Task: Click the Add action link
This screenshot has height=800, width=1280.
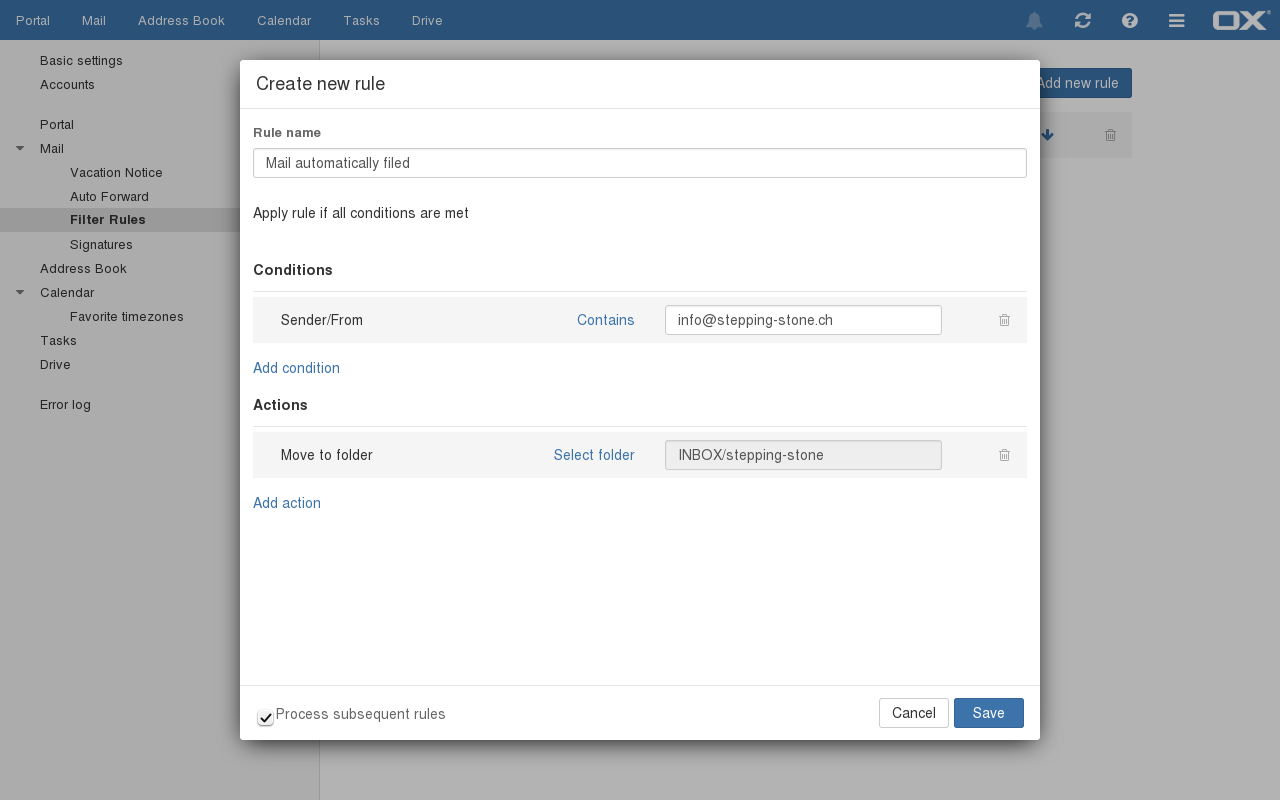Action: pyautogui.click(x=287, y=503)
